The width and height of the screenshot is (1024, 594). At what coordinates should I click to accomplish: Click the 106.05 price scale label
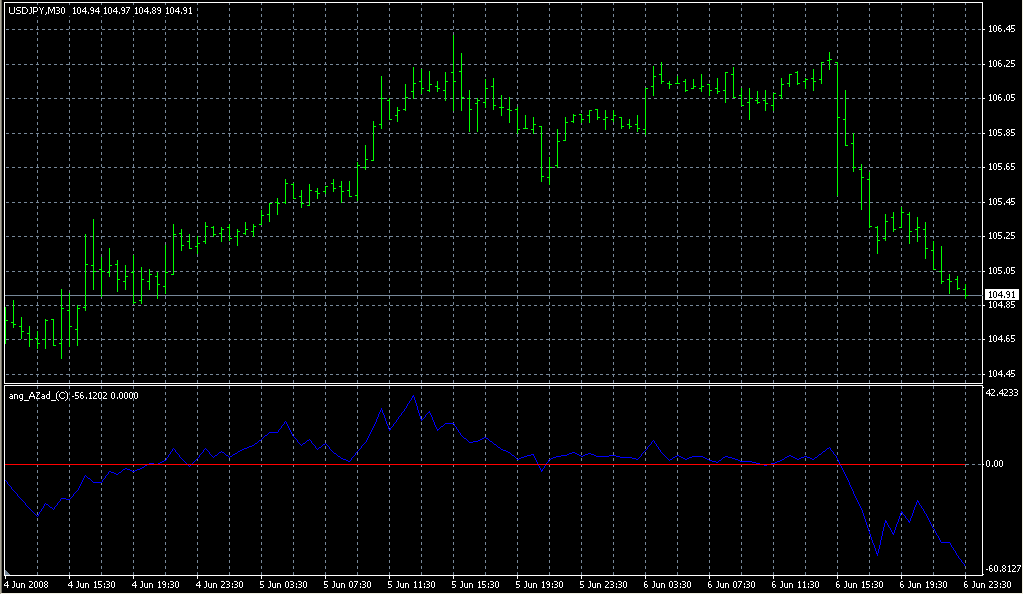[1001, 98]
